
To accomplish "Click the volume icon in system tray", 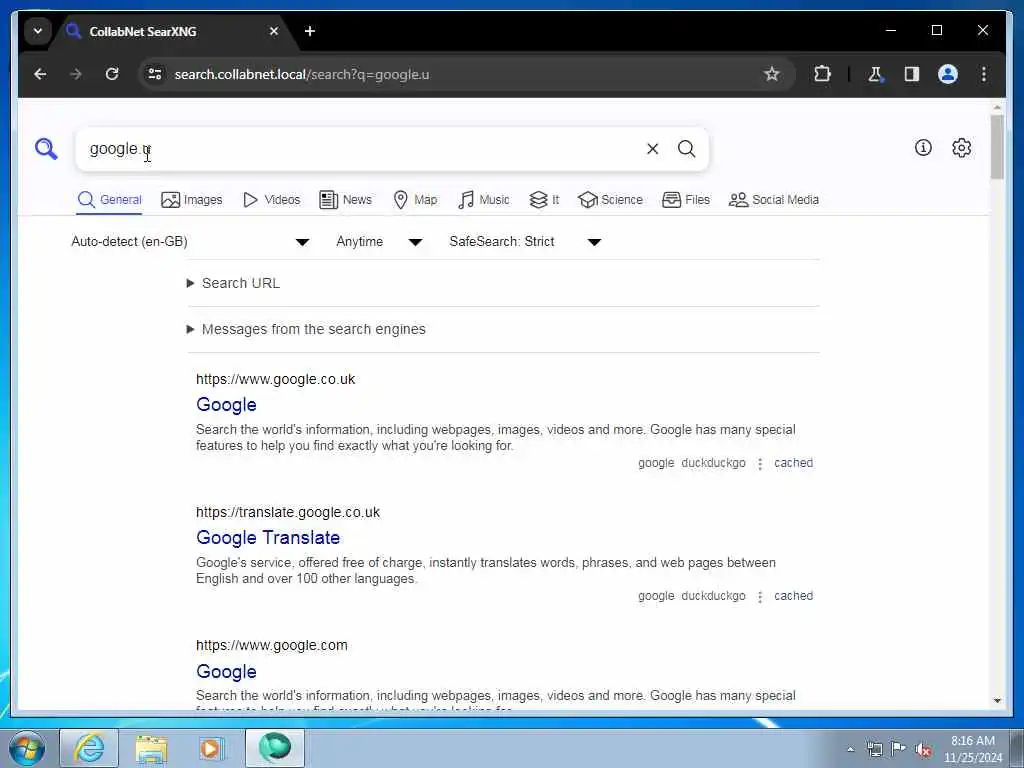I will coord(923,750).
